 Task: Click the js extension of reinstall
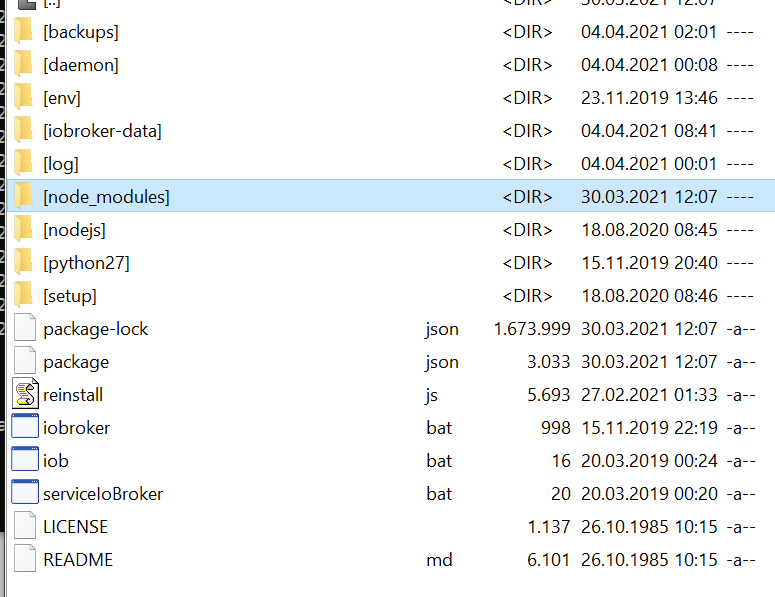431,396
